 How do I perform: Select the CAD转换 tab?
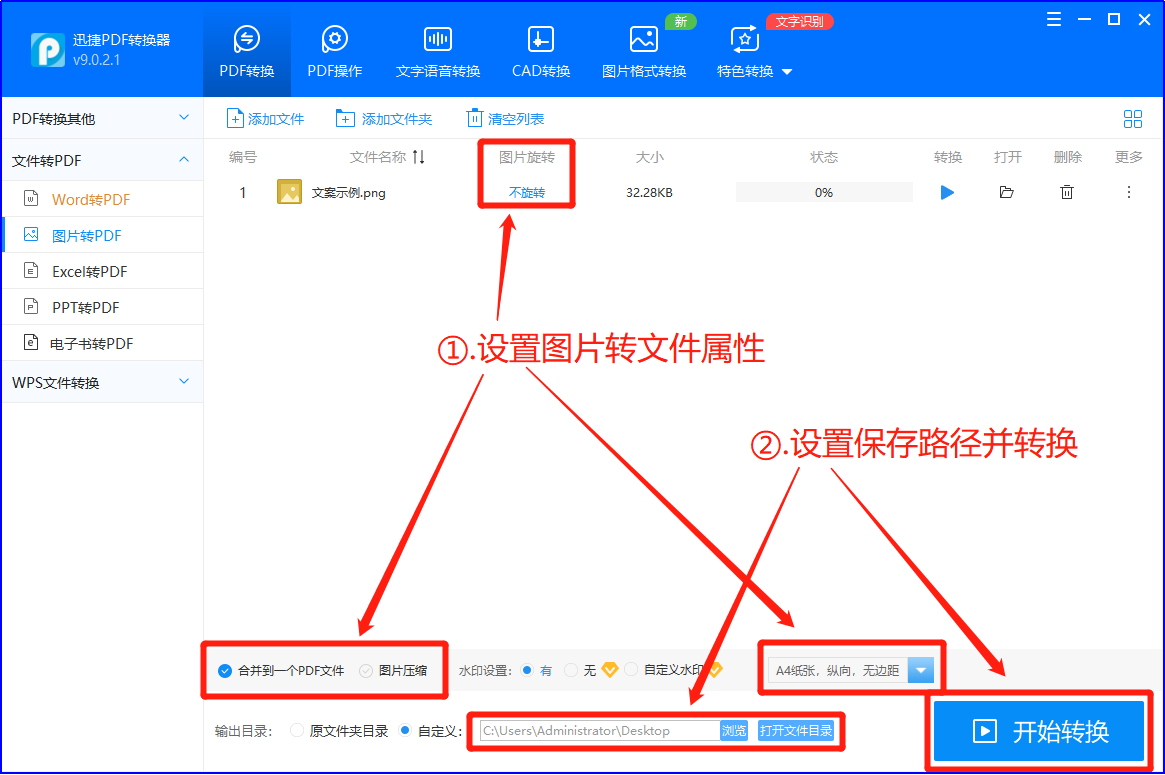[x=540, y=51]
